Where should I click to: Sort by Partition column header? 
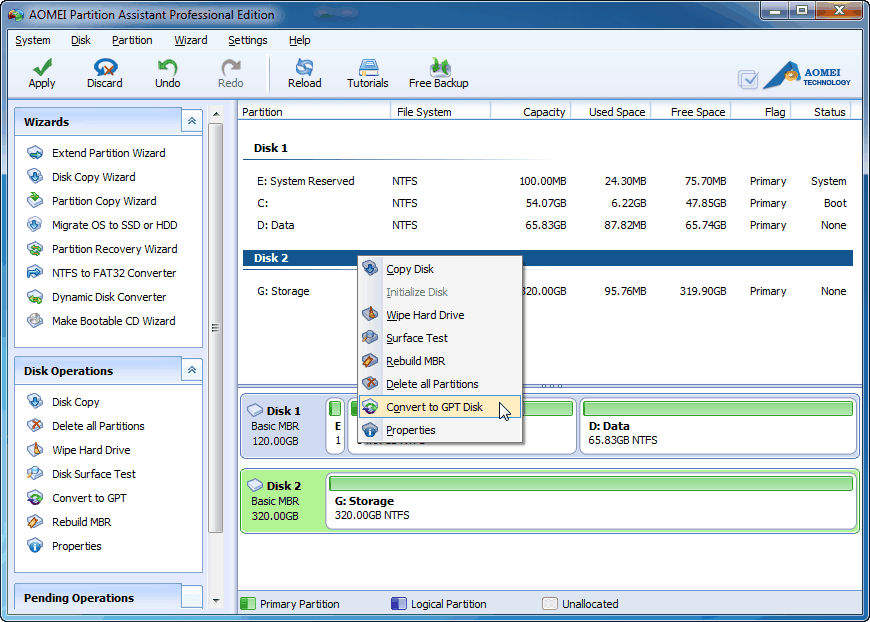(x=314, y=112)
